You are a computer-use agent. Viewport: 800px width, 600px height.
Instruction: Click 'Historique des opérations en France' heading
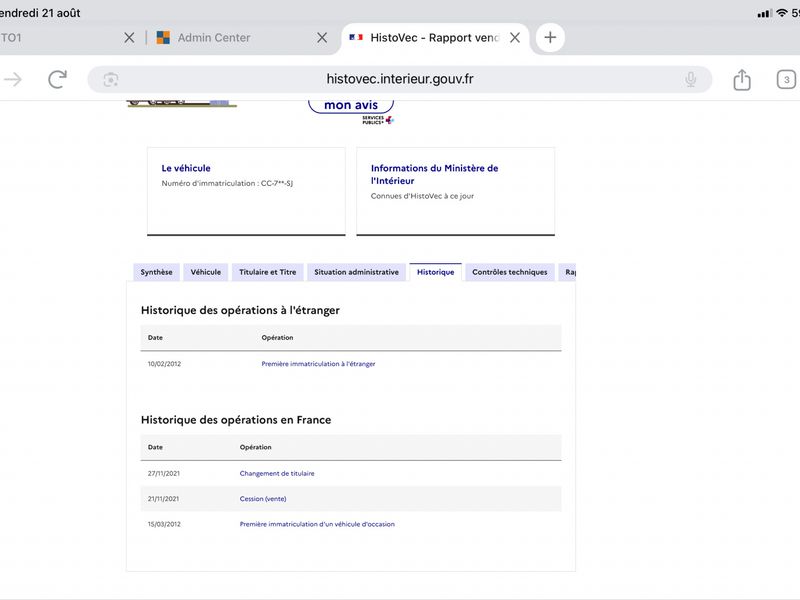tap(236, 420)
